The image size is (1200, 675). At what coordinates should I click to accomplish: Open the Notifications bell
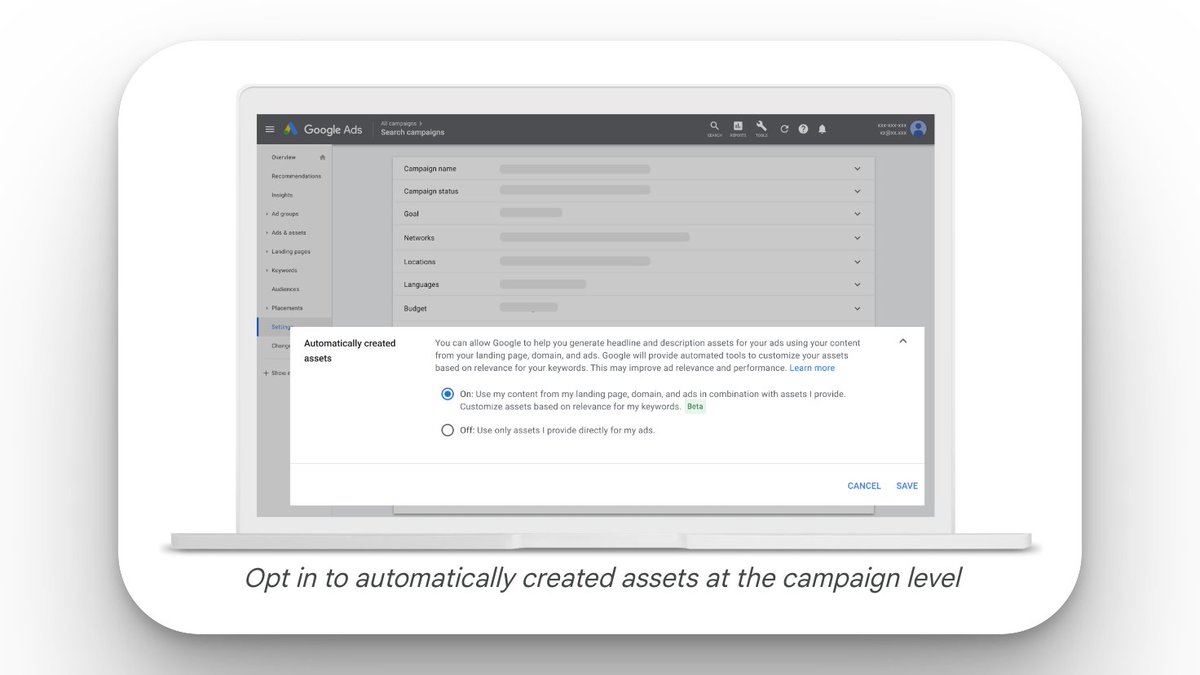coord(822,129)
